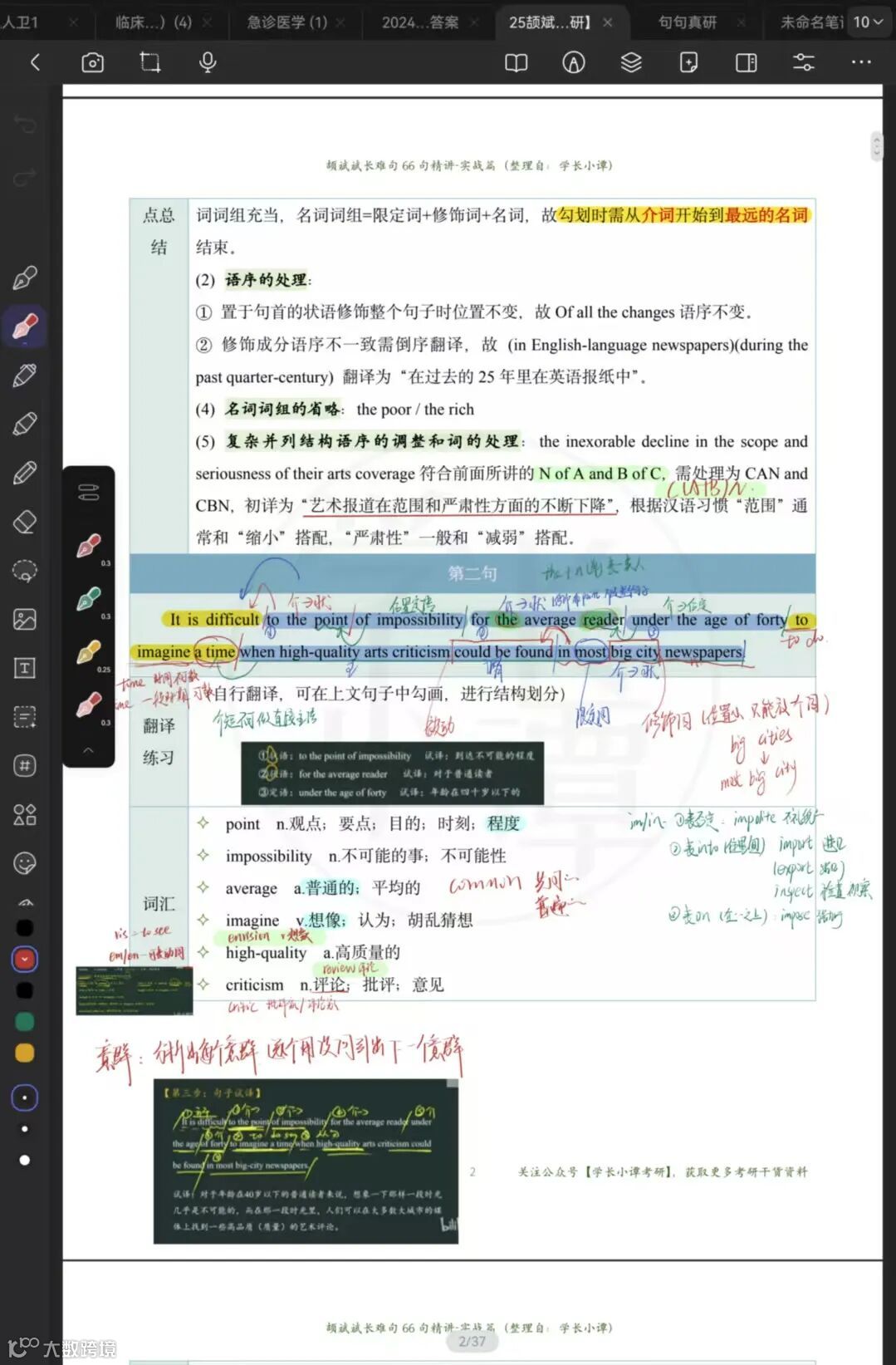Select the thickest stroke width dot
This screenshot has width=896, height=1365.
coord(25,1160)
